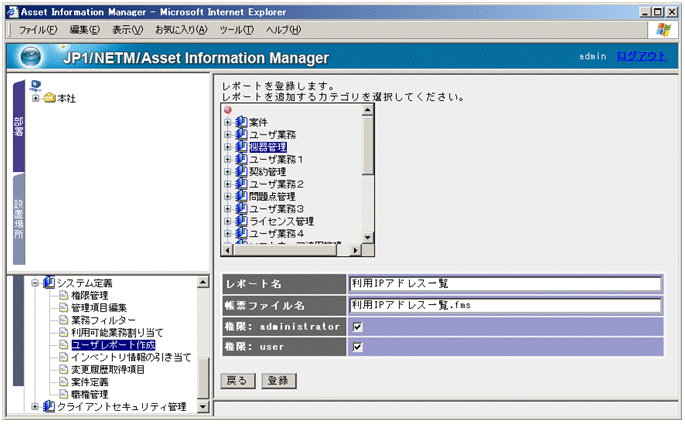Expand the クライアントセキュリティ管理 node
Viewport: 685px width, 424px height.
coord(35,407)
